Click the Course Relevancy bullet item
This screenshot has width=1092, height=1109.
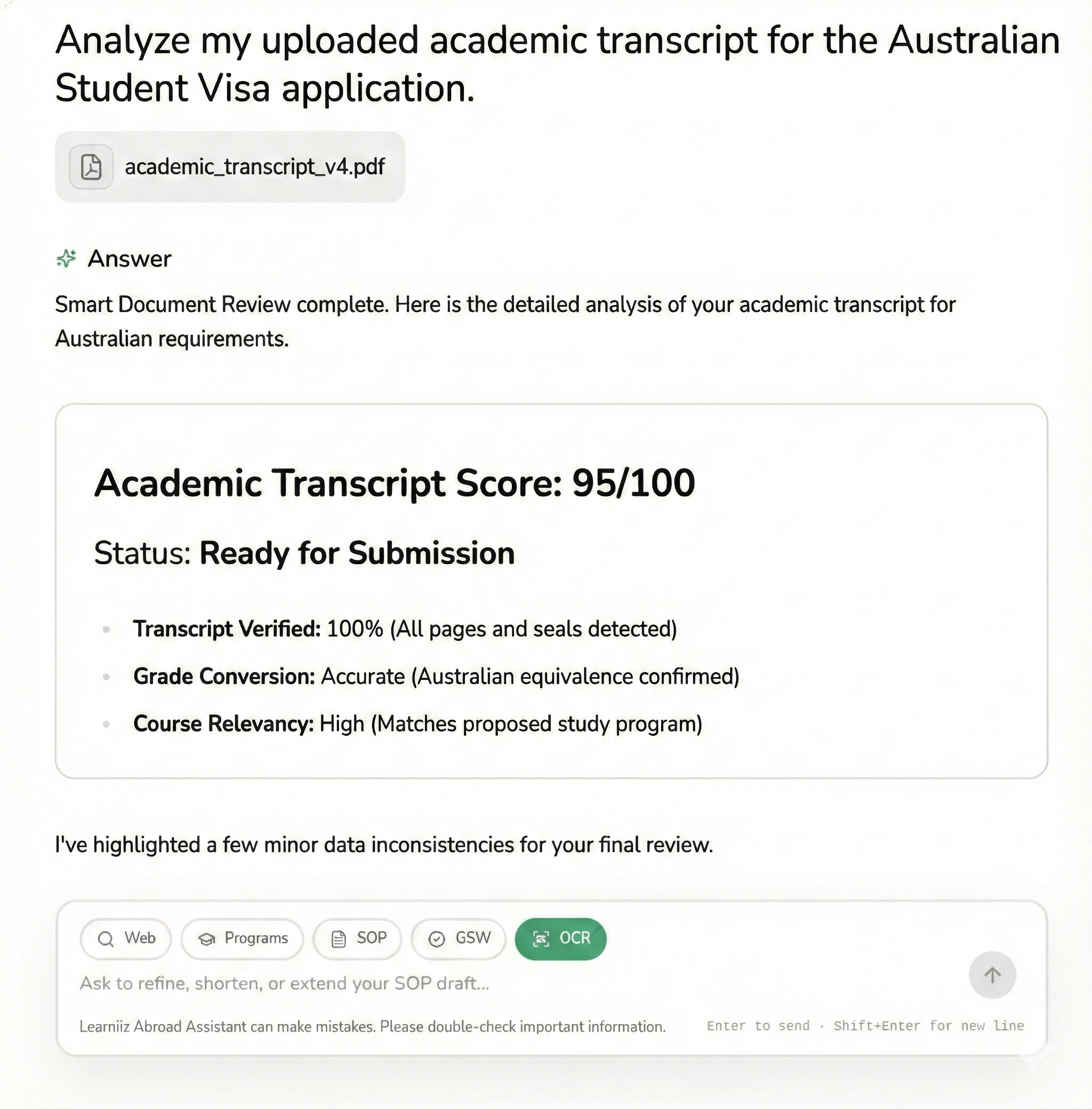(417, 724)
